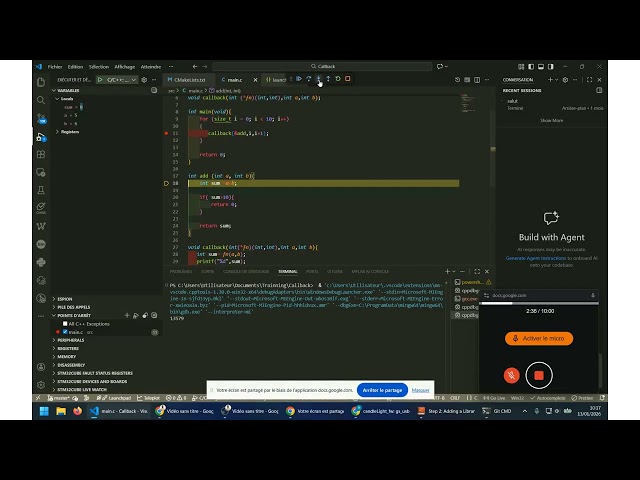Open the Source Control view

[41, 118]
